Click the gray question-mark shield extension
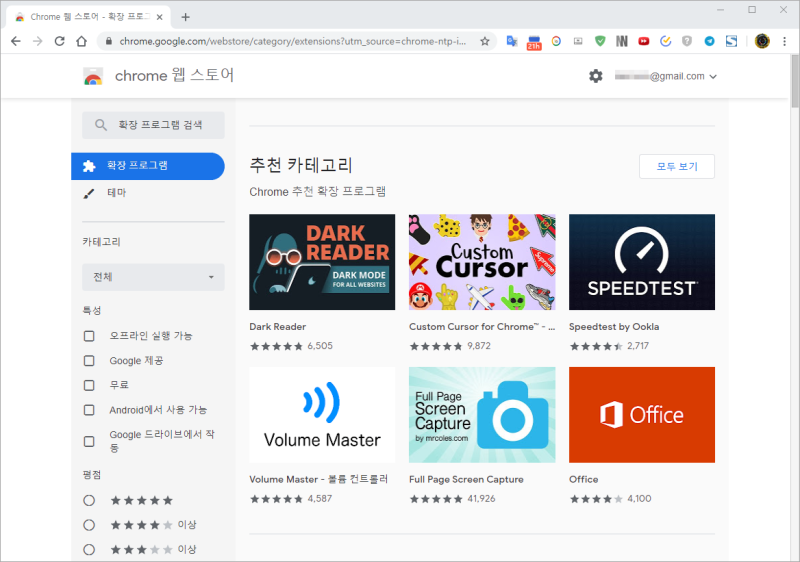The width and height of the screenshot is (800, 562). tap(687, 41)
